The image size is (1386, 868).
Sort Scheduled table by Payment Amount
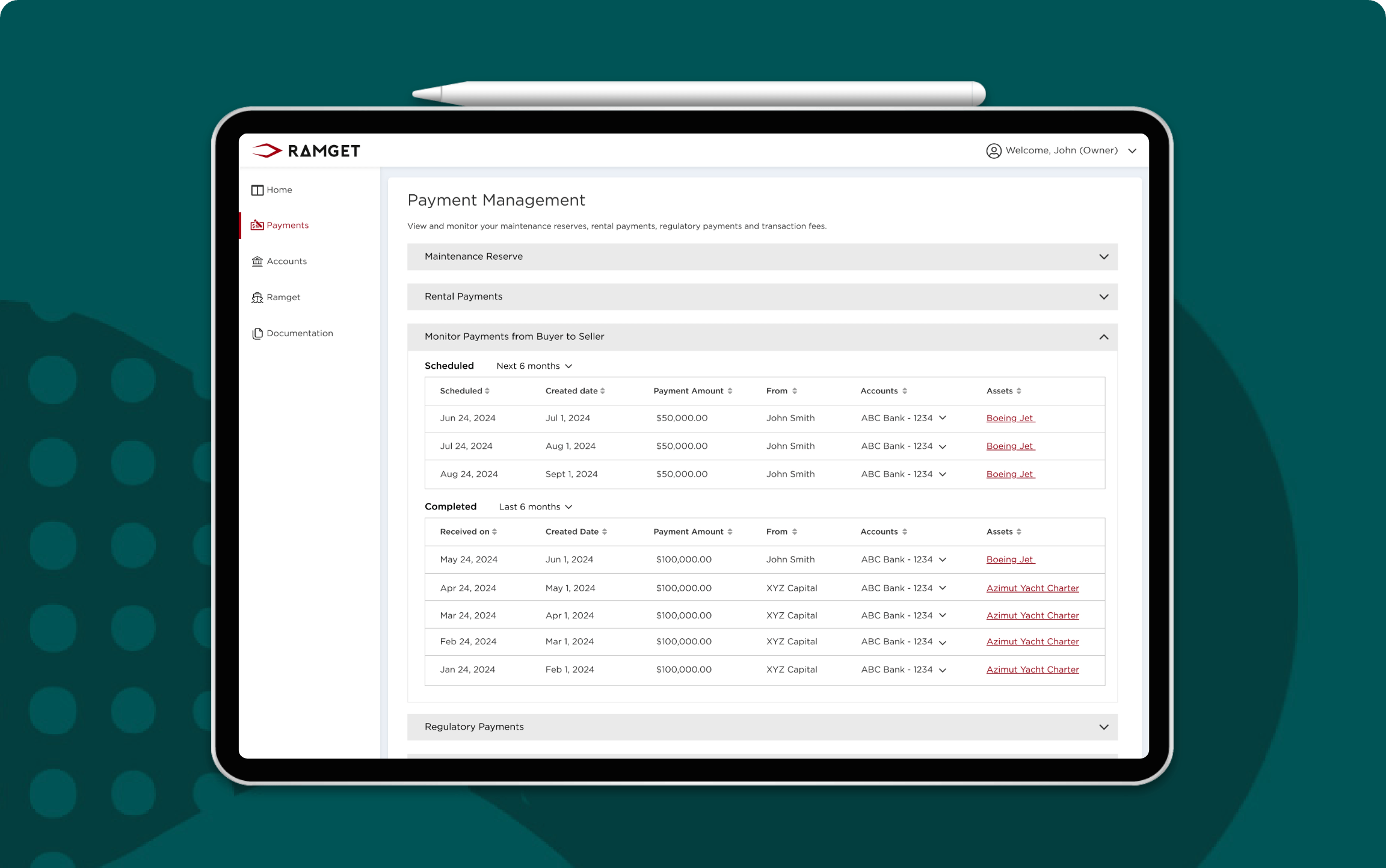[x=730, y=391]
